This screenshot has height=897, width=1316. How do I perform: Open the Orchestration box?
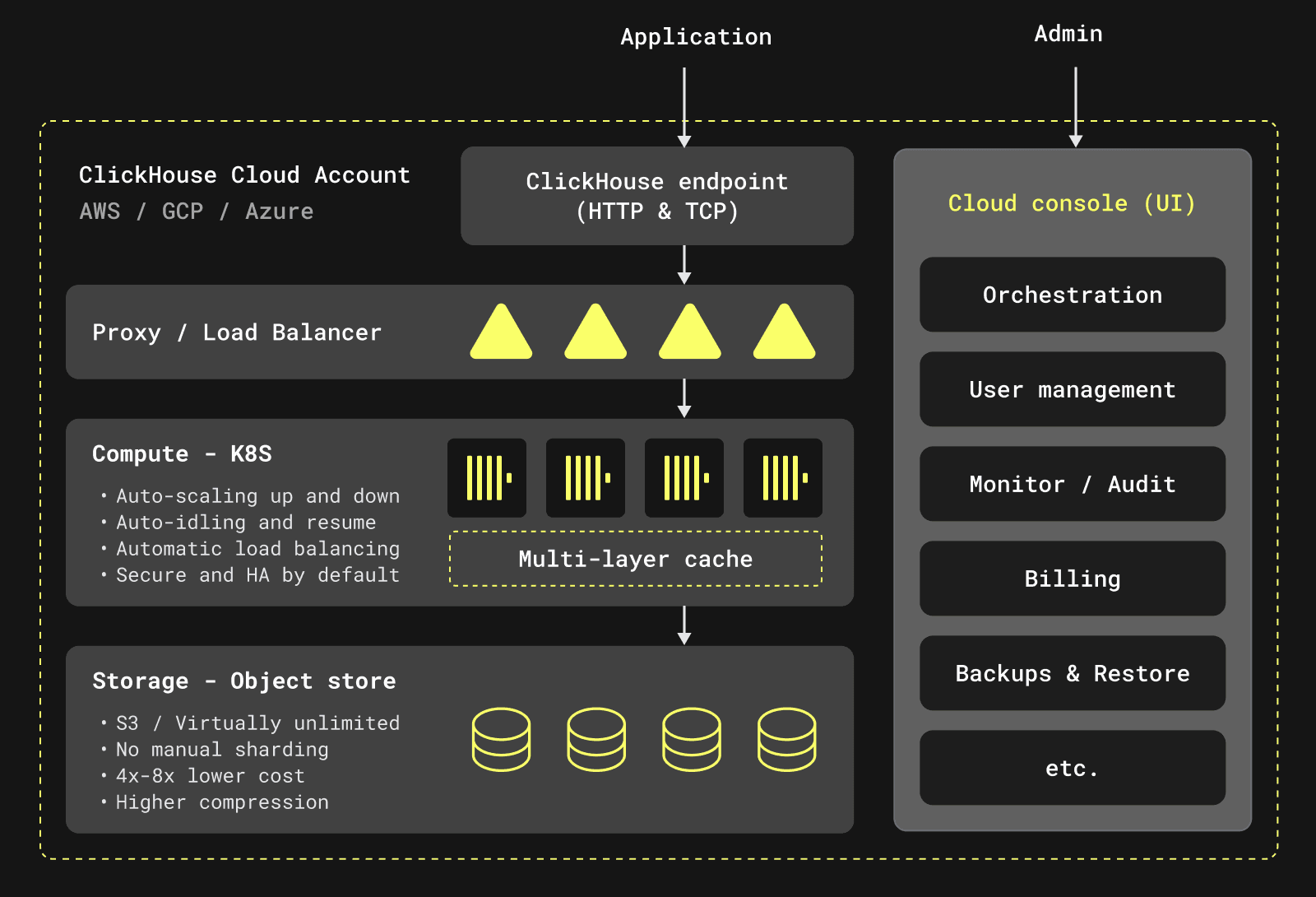tap(1072, 295)
